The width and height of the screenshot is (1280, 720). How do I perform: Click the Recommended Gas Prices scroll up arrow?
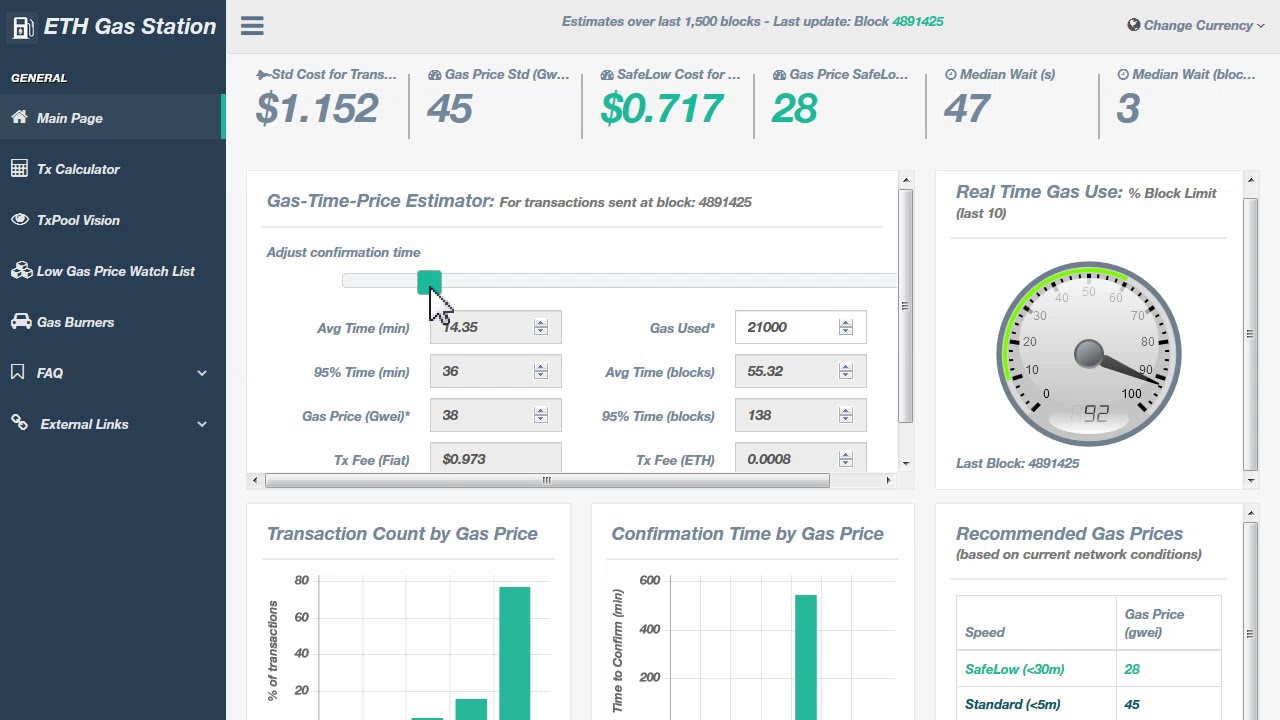(1250, 514)
